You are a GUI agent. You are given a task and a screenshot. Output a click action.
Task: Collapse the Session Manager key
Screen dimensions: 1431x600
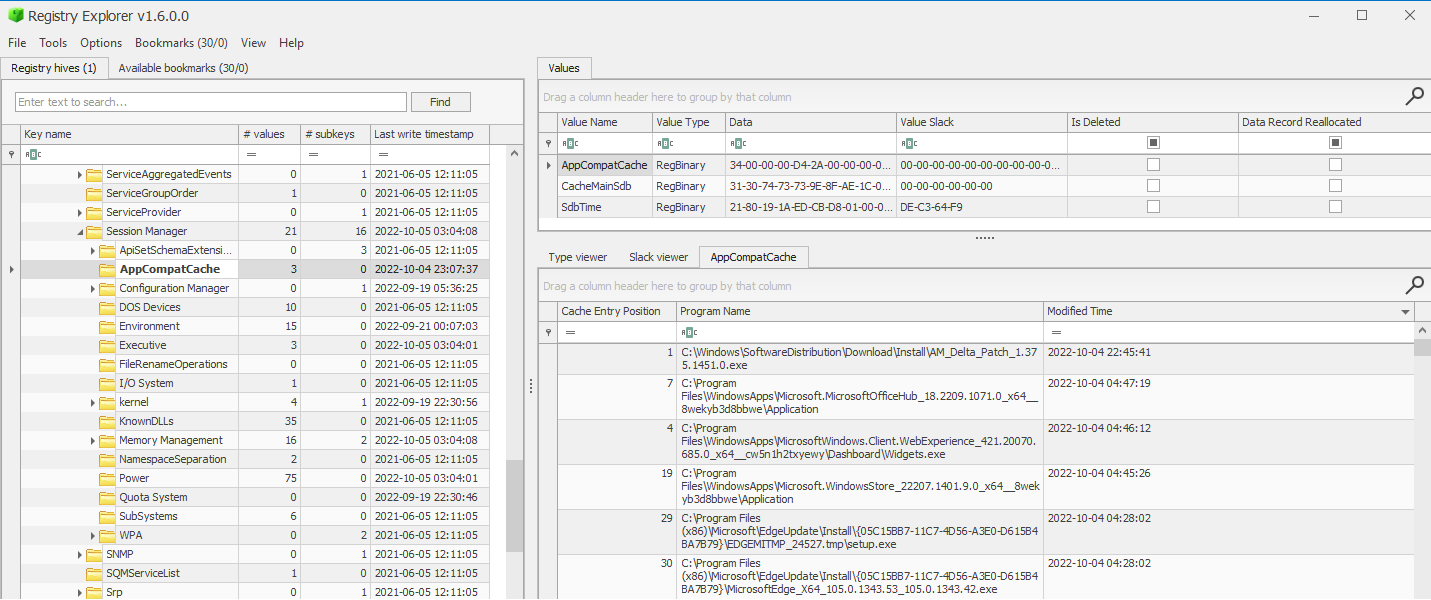tap(78, 230)
